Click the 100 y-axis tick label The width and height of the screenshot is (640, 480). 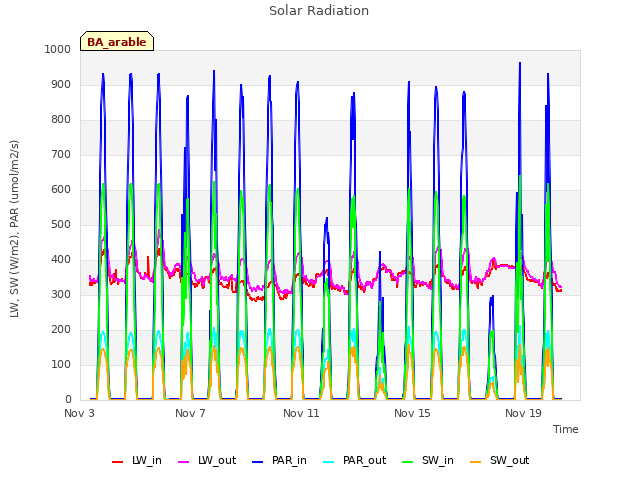pyautogui.click(x=61, y=364)
